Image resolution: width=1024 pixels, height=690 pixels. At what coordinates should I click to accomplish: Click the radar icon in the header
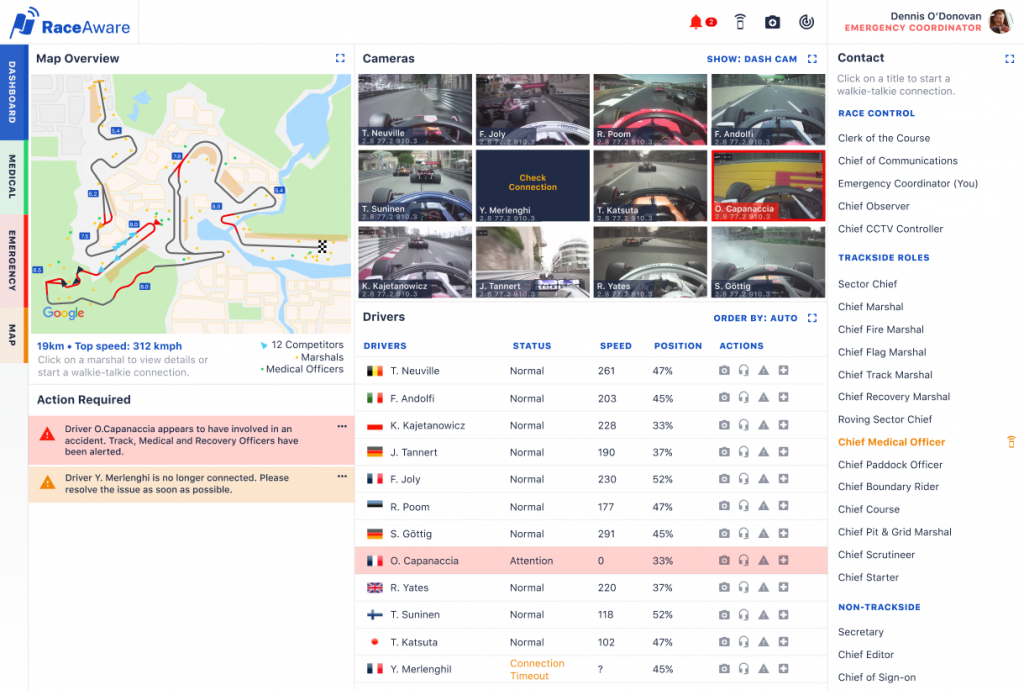(806, 22)
